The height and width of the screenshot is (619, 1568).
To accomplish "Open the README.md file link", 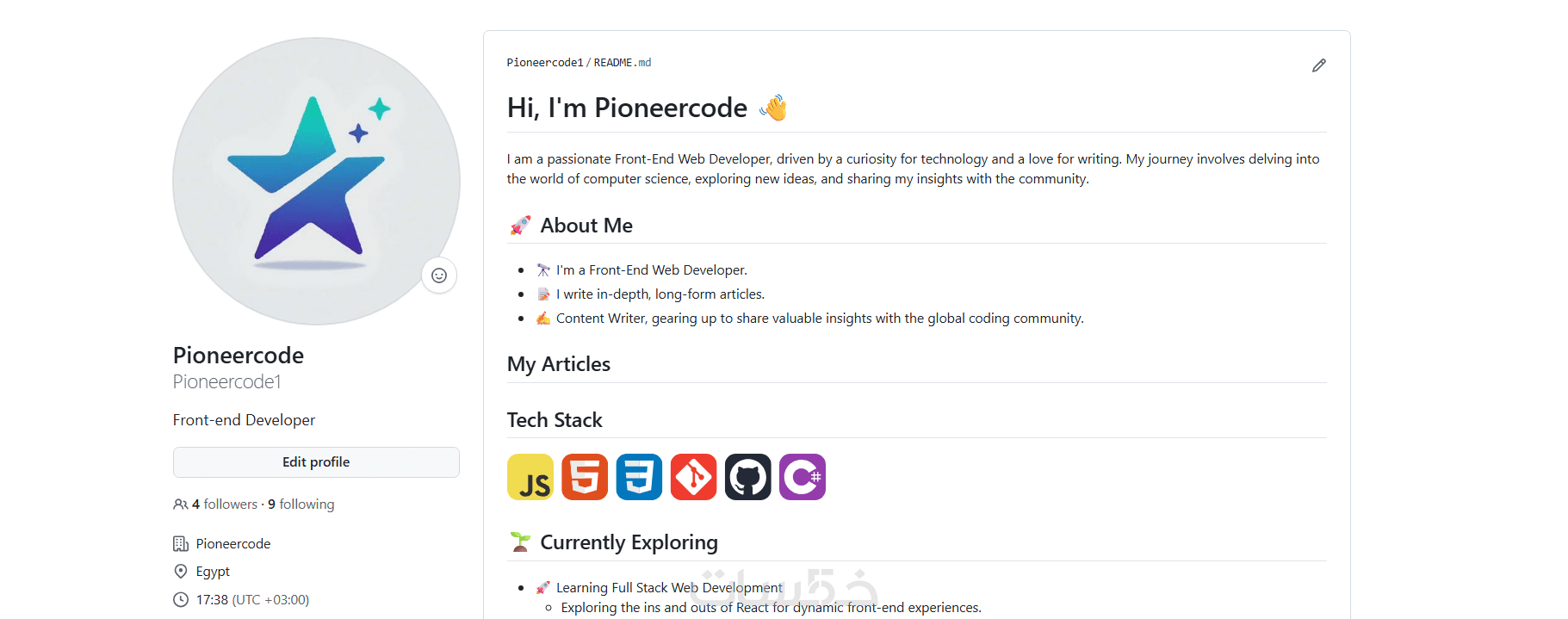I will coord(622,63).
